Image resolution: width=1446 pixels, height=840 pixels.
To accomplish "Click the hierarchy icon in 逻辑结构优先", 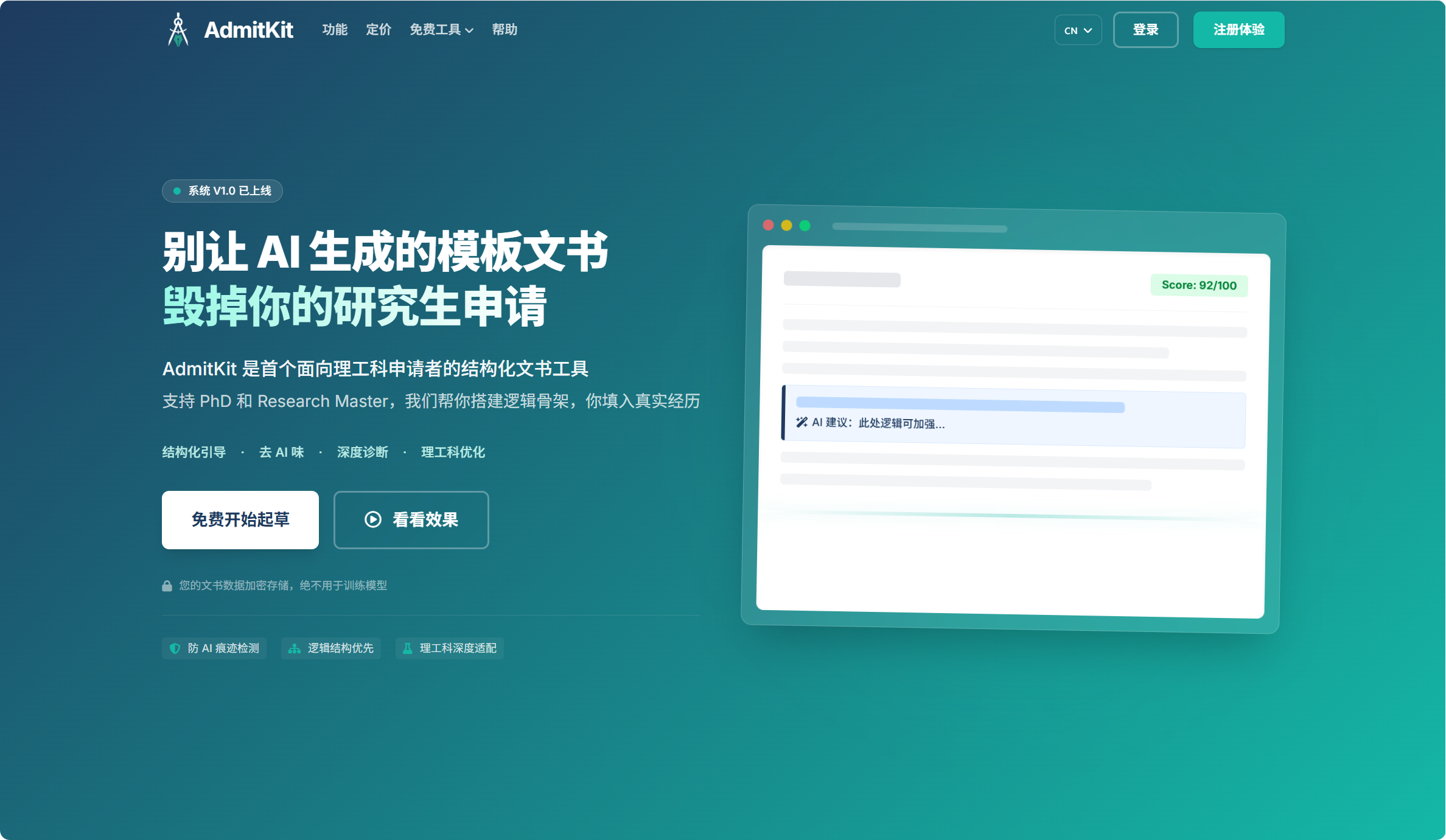I will [295, 648].
